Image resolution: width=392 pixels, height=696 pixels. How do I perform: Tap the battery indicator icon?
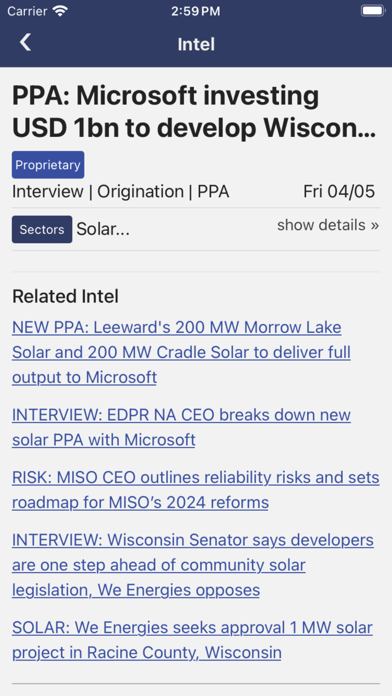372,11
